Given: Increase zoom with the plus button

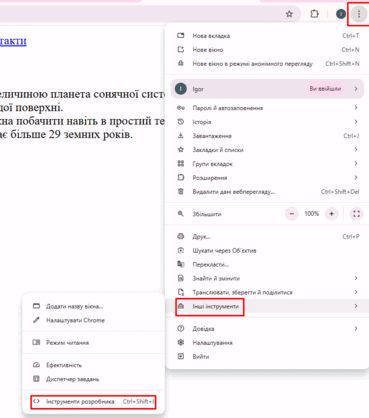Looking at the screenshot, I should pos(331,214).
